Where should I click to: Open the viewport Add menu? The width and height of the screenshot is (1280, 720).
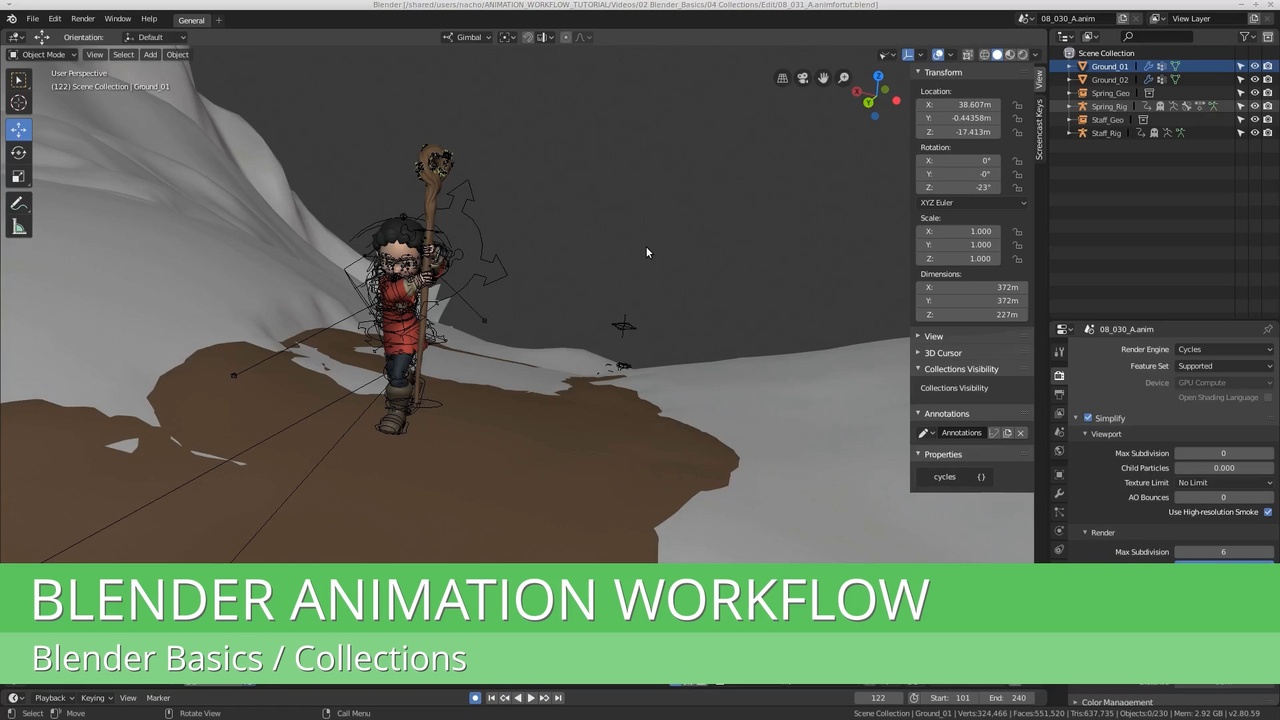tap(150, 55)
